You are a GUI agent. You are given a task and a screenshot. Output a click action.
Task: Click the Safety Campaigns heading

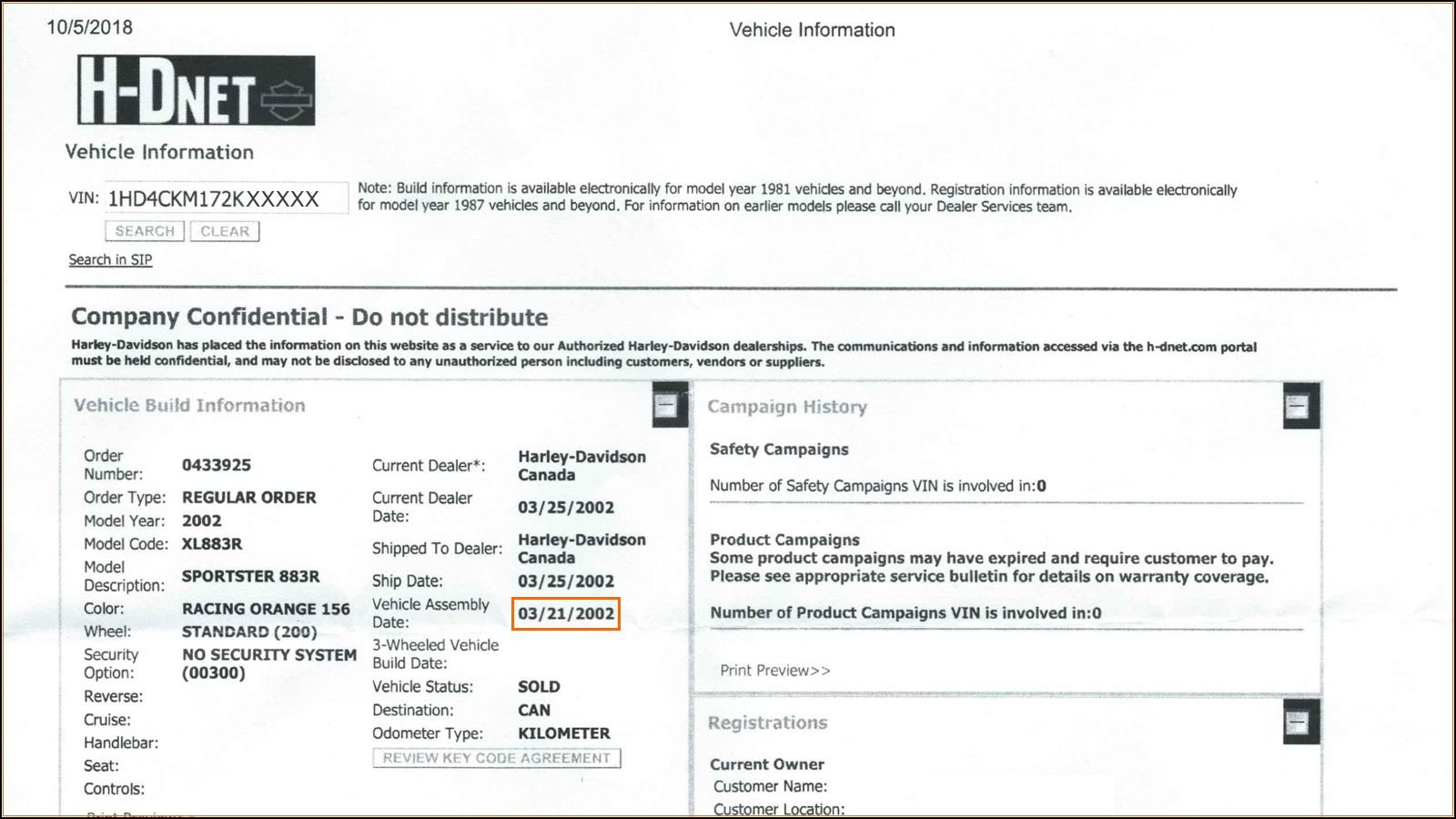click(x=779, y=450)
